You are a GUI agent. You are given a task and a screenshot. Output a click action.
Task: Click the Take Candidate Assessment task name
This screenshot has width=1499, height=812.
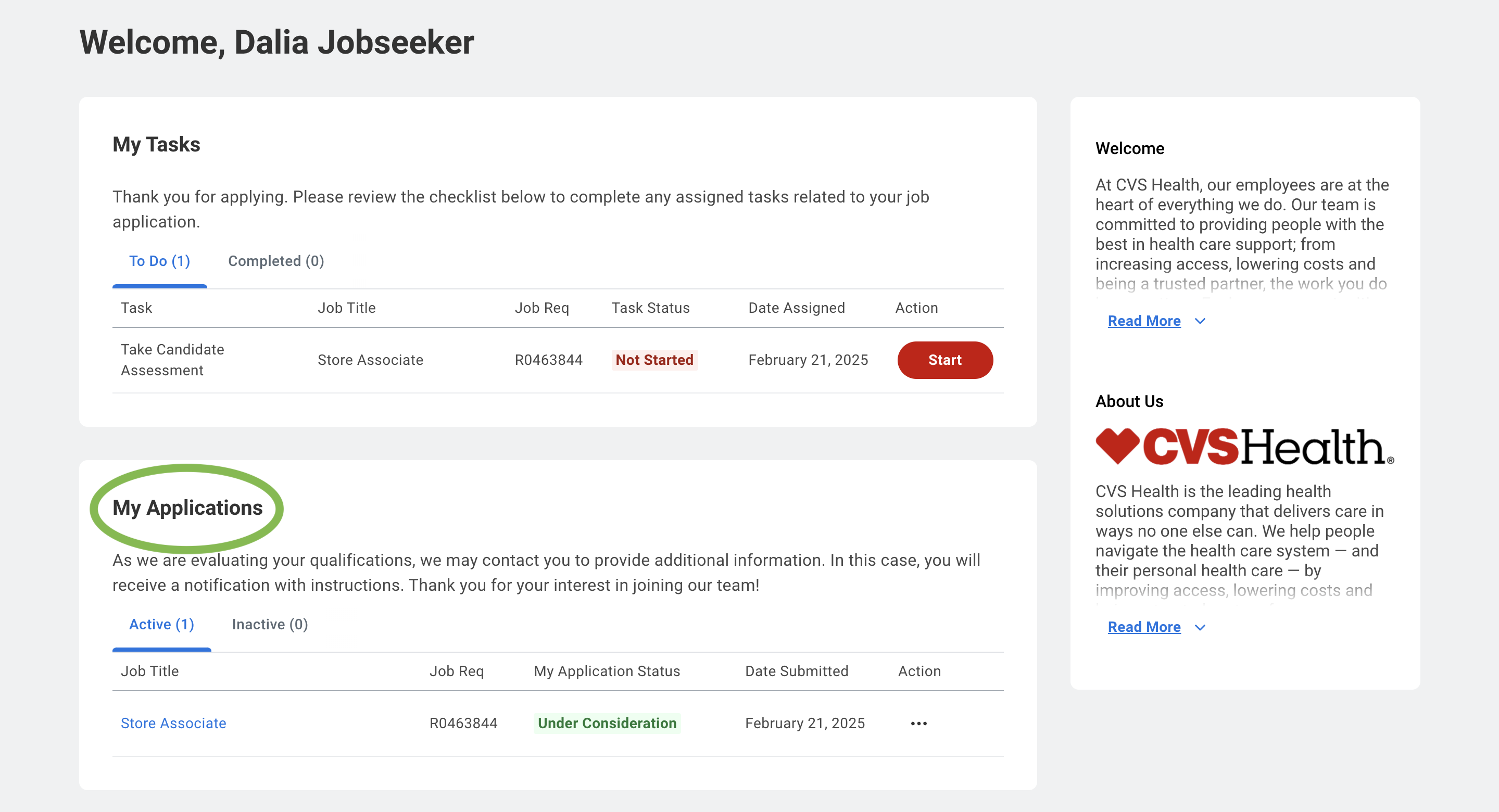tap(172, 360)
